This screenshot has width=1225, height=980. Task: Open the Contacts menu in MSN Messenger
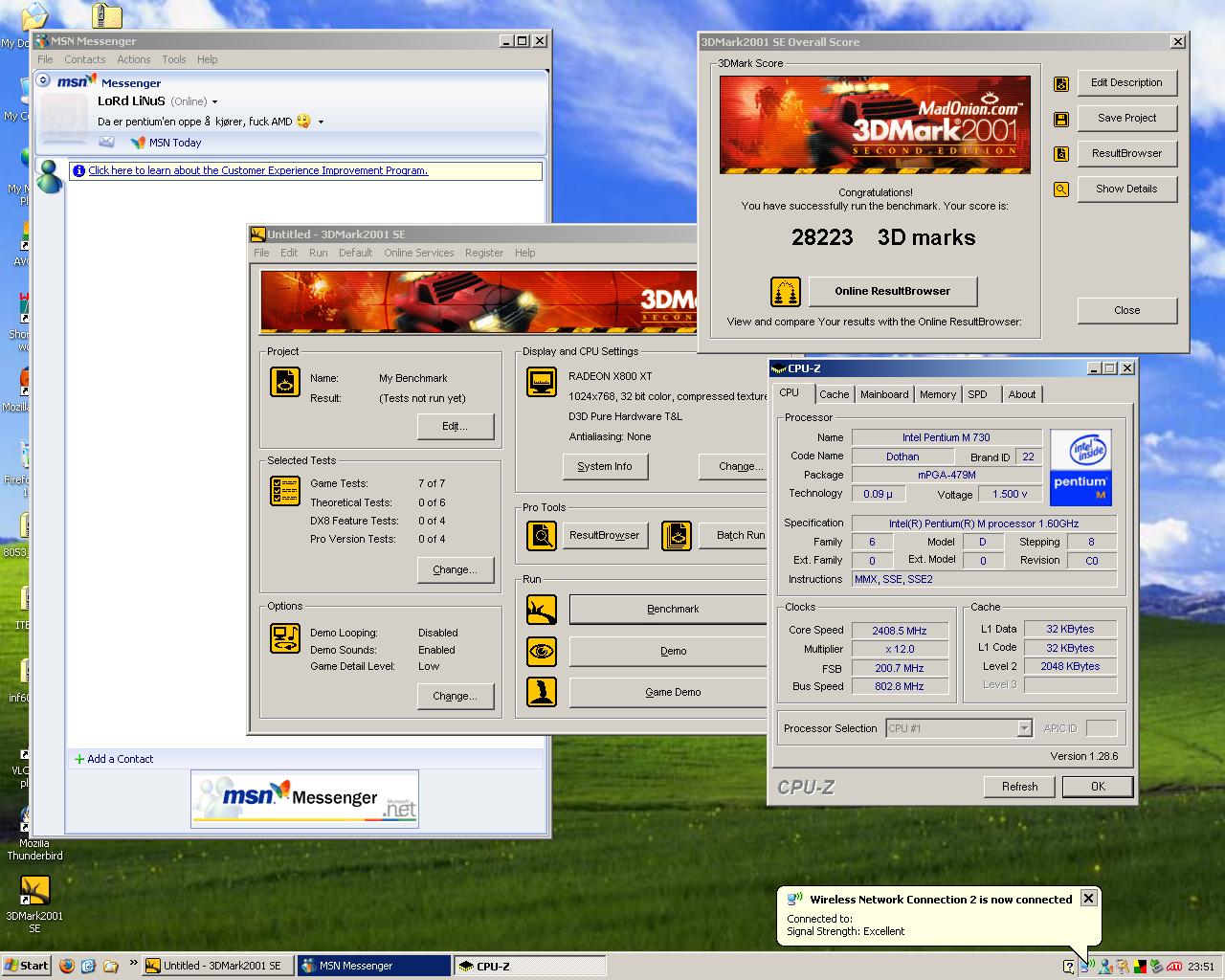pos(85,59)
